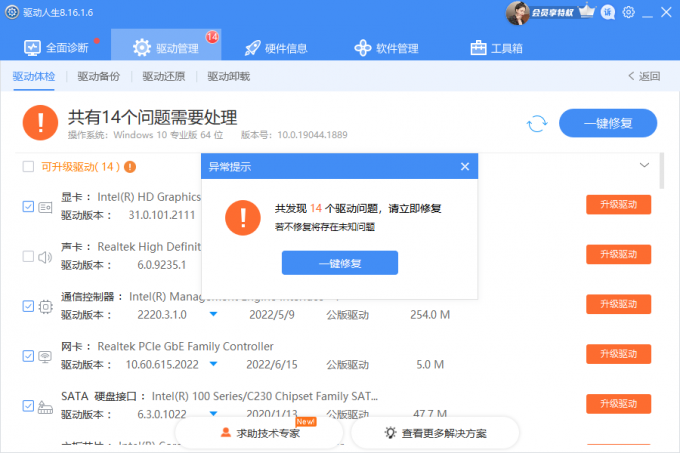This screenshot has width=680, height=453.
Task: Click the VIP crown icon
Action: coord(586,13)
